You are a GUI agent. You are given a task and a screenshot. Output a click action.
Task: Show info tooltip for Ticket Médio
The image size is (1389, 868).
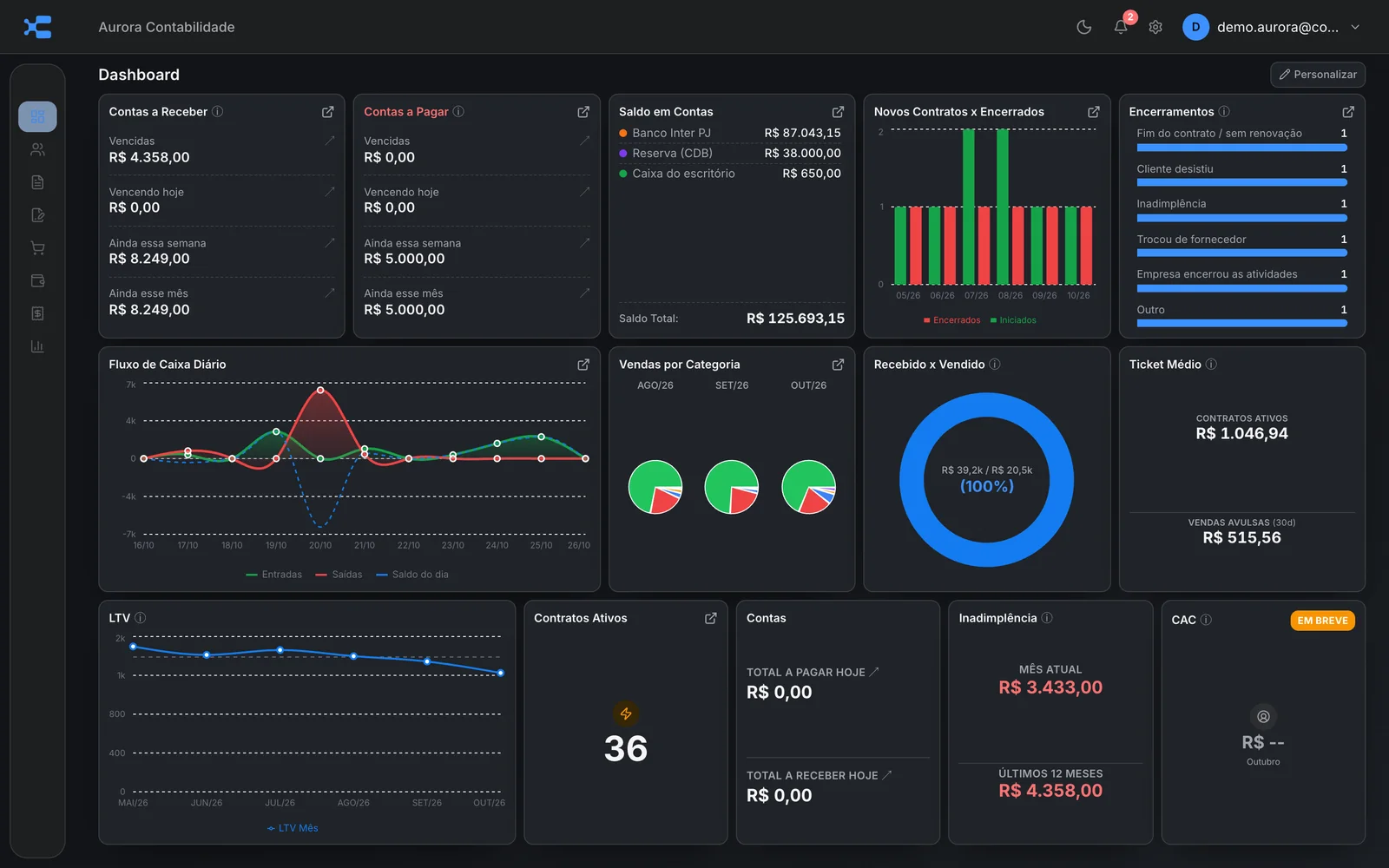coord(1211,364)
